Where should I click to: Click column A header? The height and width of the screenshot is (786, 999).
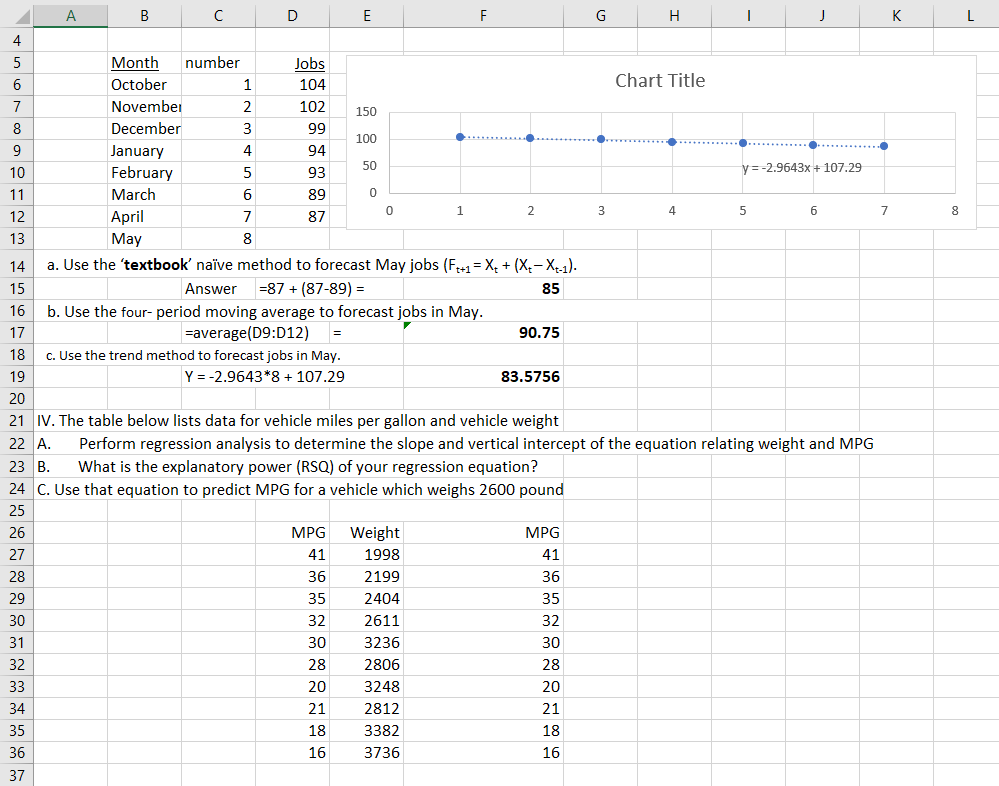pos(70,15)
